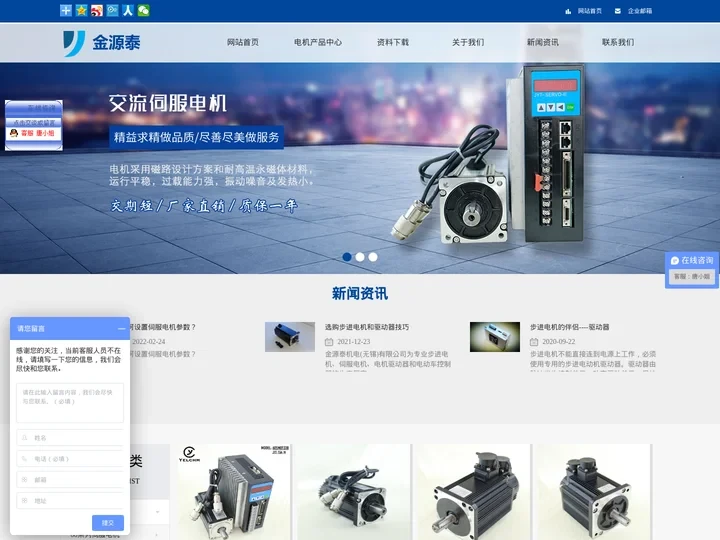The width and height of the screenshot is (720, 540).
Task: Click the person icon in 姓名 field
Action: [x=25, y=438]
